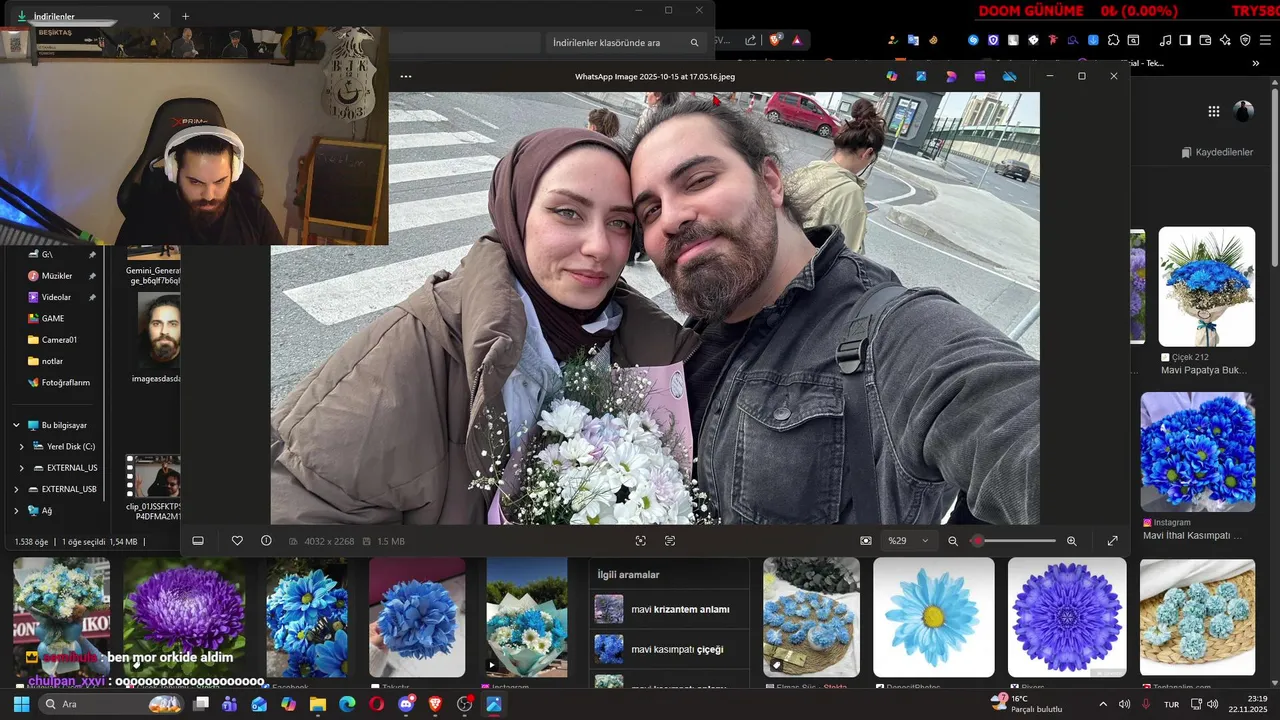Search in İndirilenler folder field

tap(626, 43)
